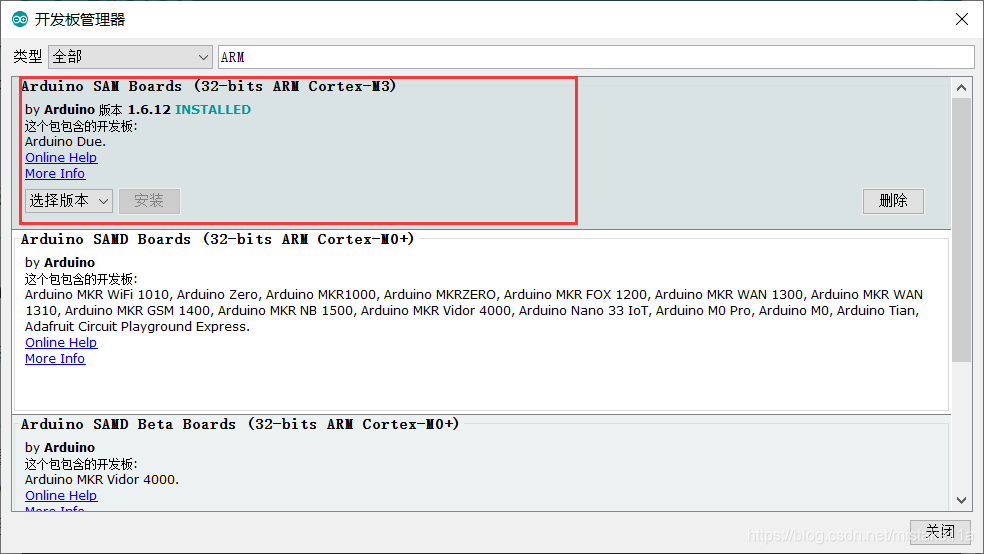The image size is (984, 554).
Task: Close the Boards Manager window with X
Action: tap(961, 19)
